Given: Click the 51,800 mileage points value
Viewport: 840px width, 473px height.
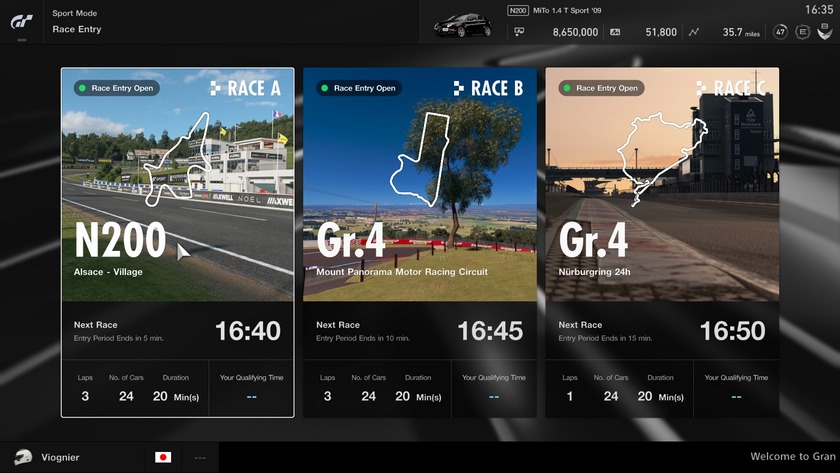Looking at the screenshot, I should (661, 32).
